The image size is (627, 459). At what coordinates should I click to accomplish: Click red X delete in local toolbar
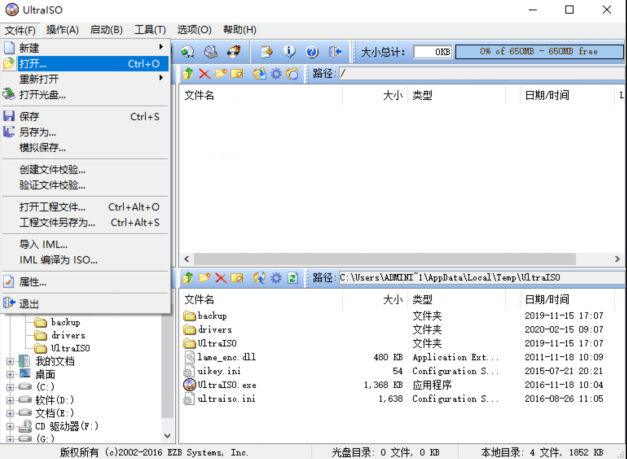coord(220,277)
